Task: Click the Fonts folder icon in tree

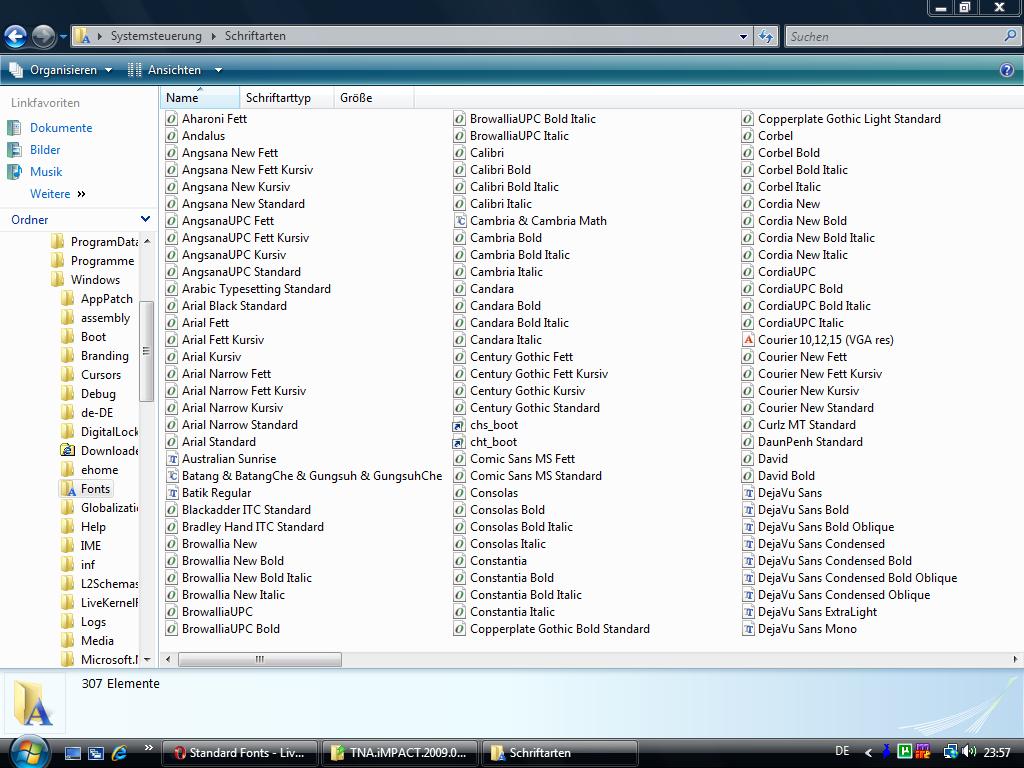Action: tap(68, 489)
